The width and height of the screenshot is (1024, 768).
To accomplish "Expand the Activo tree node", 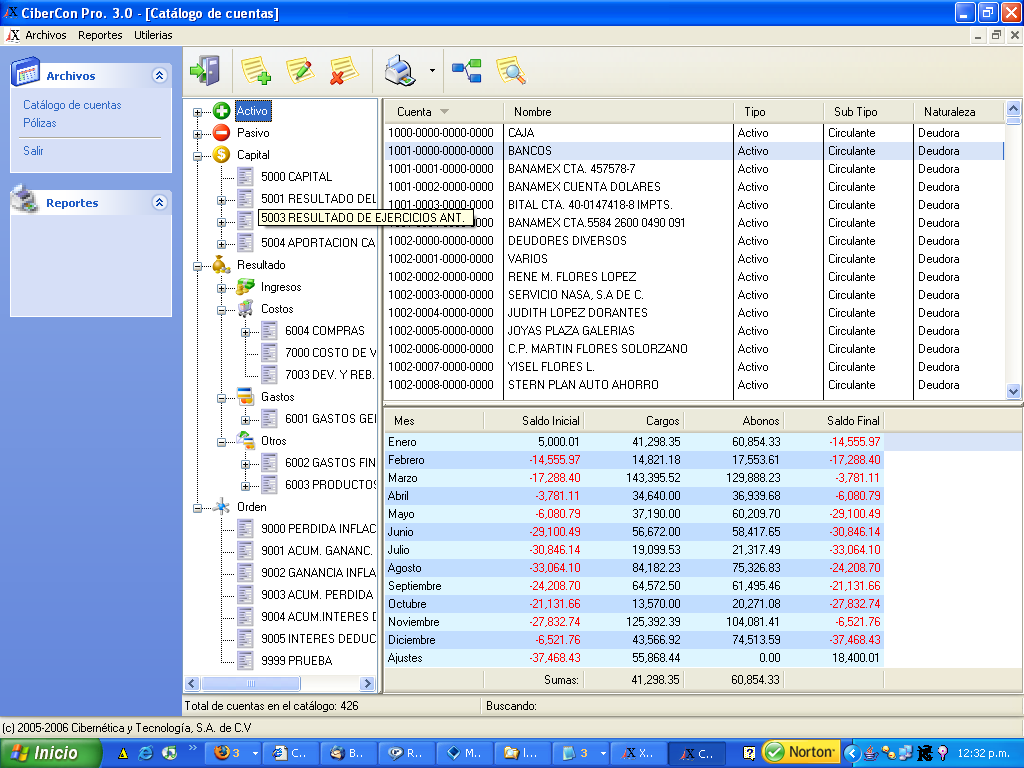I will [x=197, y=112].
